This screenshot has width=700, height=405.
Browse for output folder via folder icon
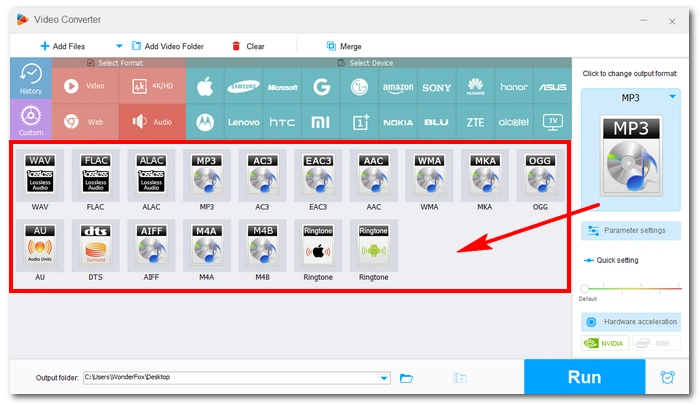click(406, 378)
